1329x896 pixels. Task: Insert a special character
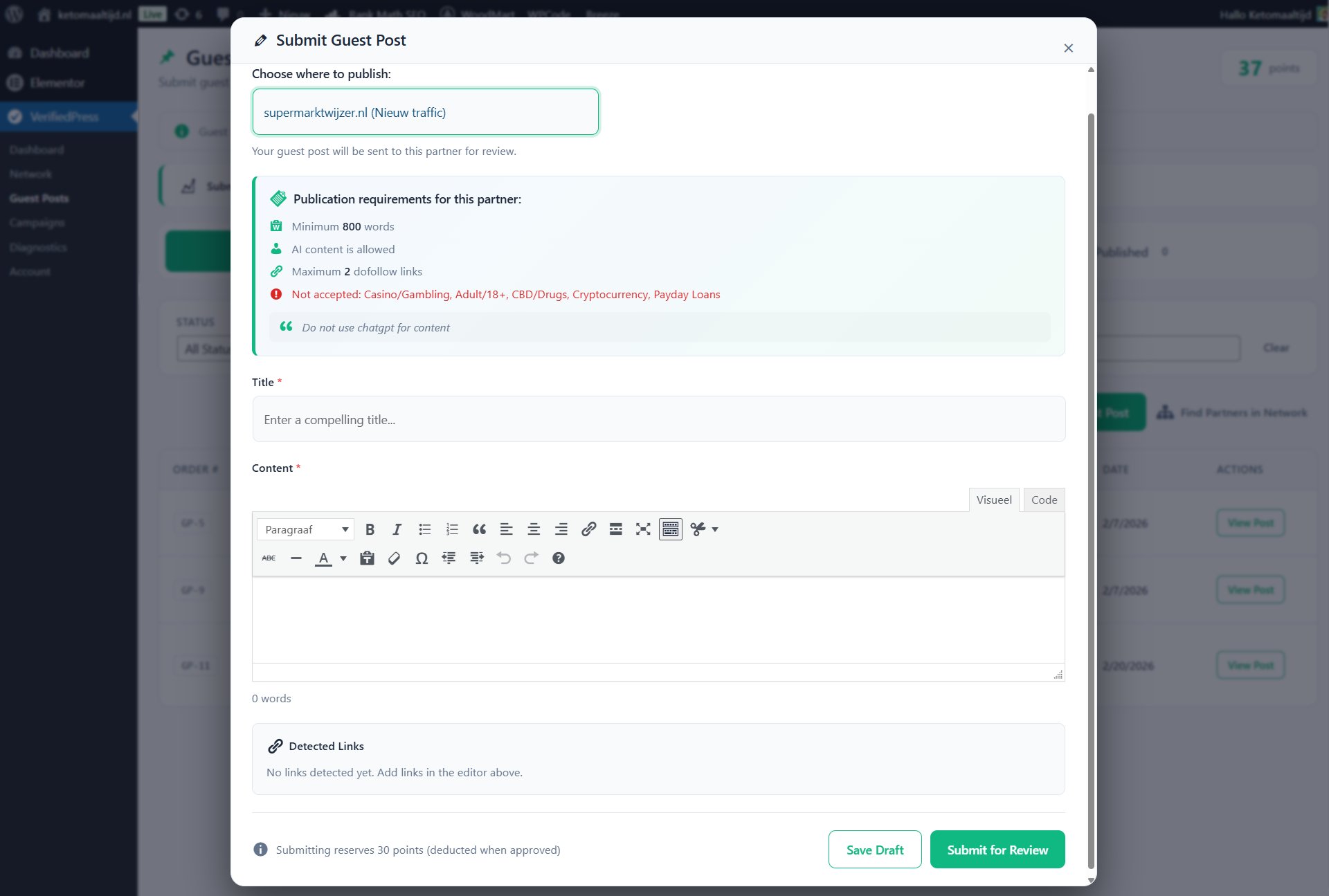tap(422, 558)
